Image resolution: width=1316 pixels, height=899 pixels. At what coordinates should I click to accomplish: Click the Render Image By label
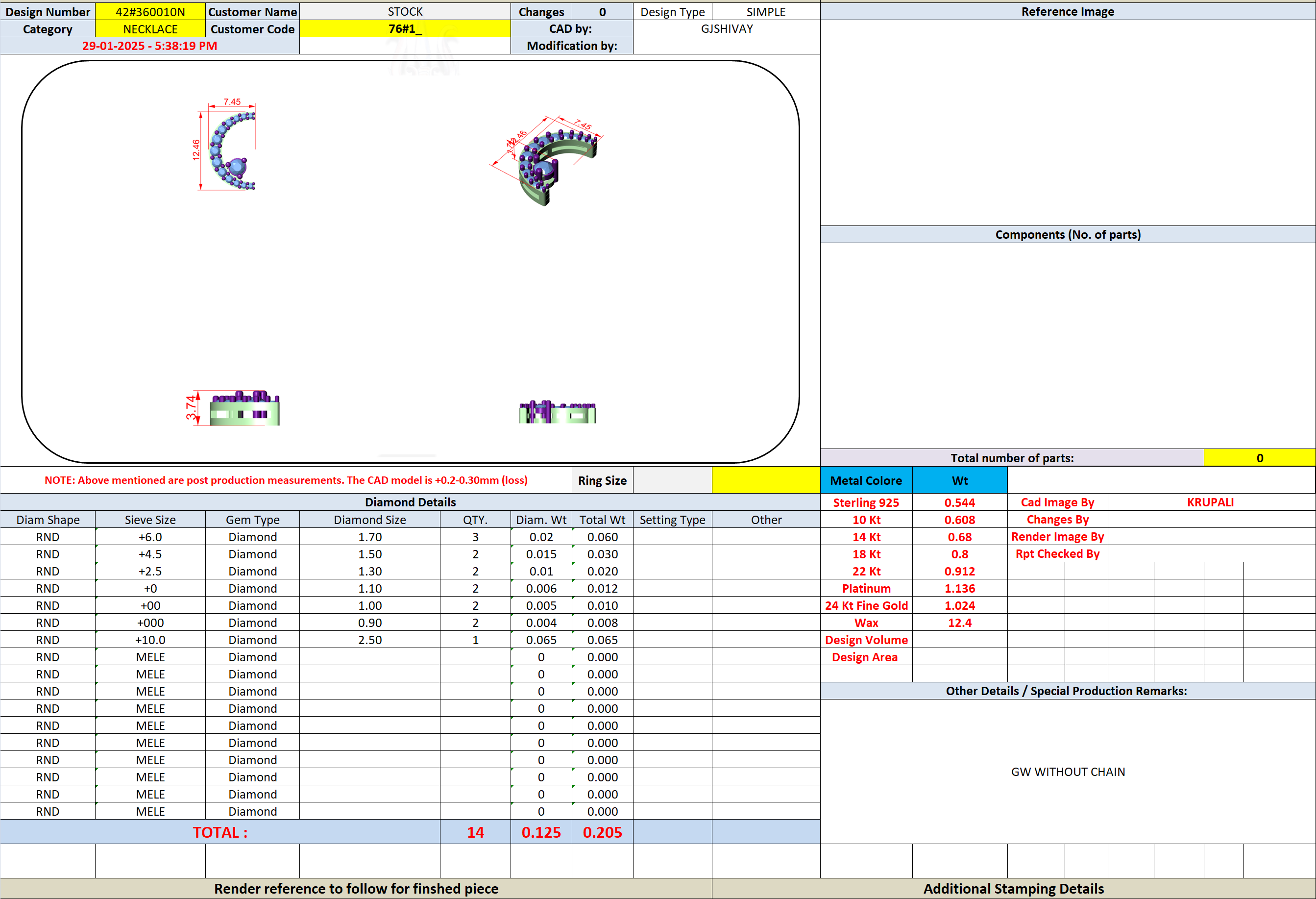pyautogui.click(x=1057, y=536)
